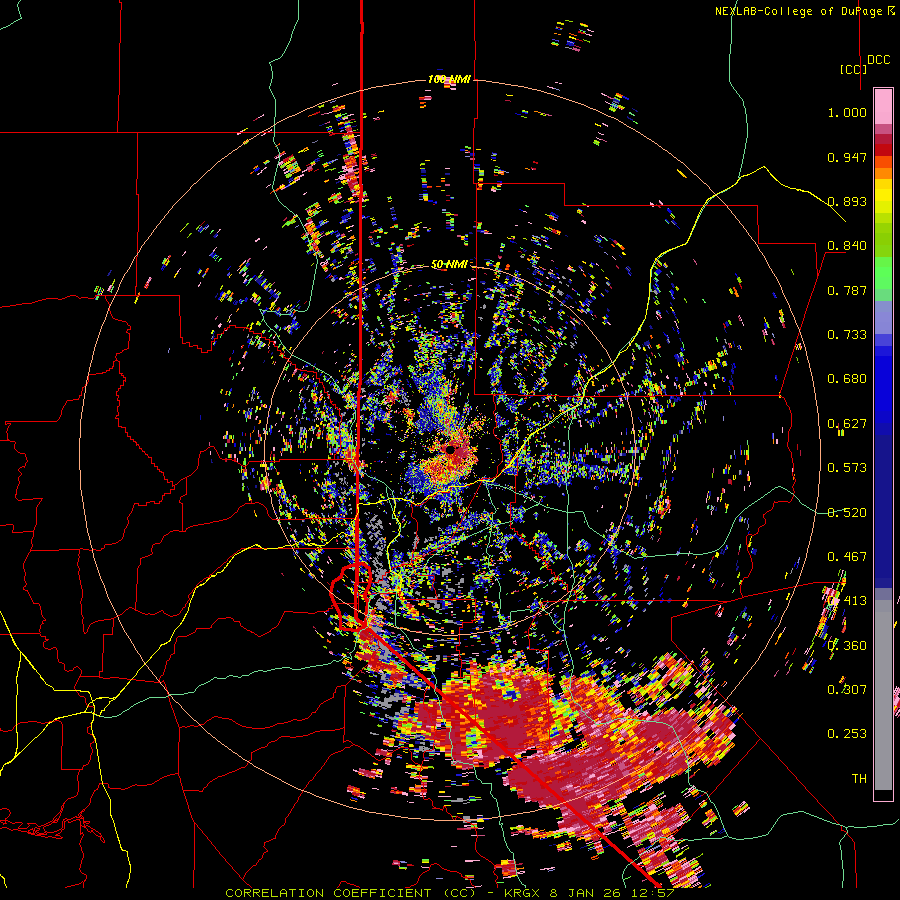Click the 0.680 scale value
This screenshot has height=900, width=900.
point(847,379)
